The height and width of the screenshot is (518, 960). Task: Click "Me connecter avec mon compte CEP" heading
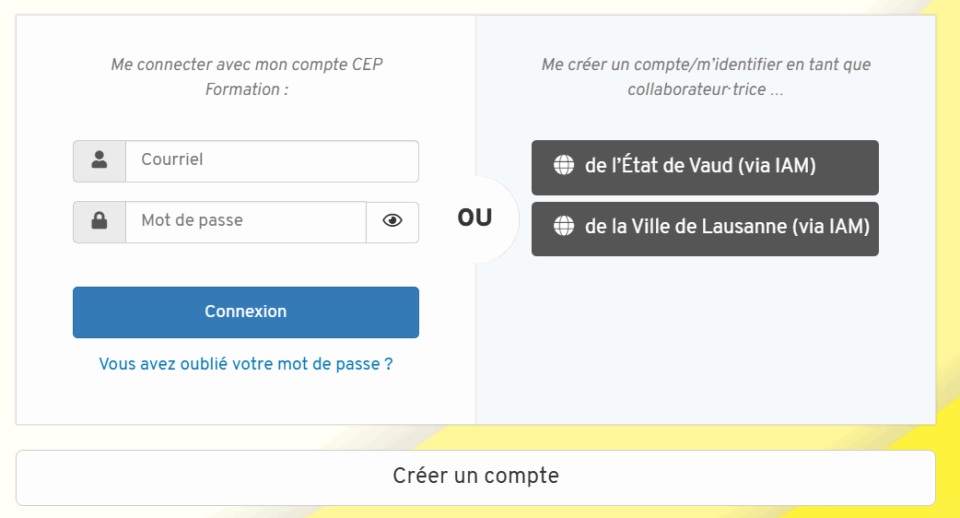click(x=246, y=65)
